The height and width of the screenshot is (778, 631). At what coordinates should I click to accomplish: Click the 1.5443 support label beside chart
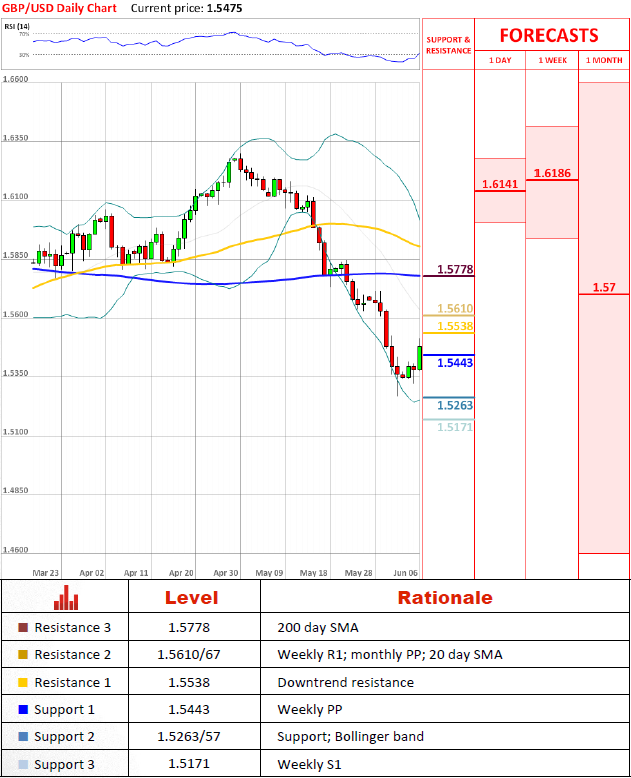[455, 363]
